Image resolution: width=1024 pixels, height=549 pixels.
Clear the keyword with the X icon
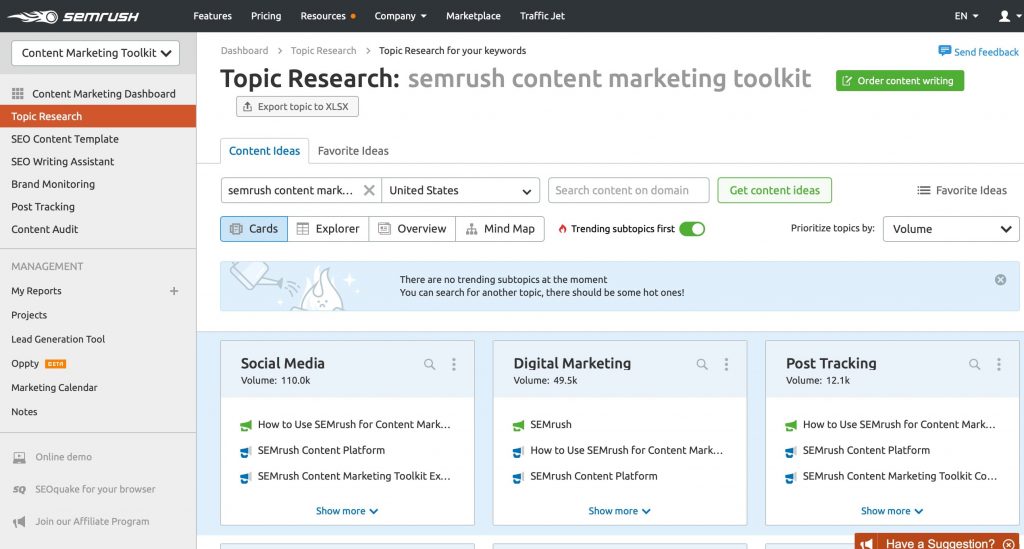tap(369, 191)
